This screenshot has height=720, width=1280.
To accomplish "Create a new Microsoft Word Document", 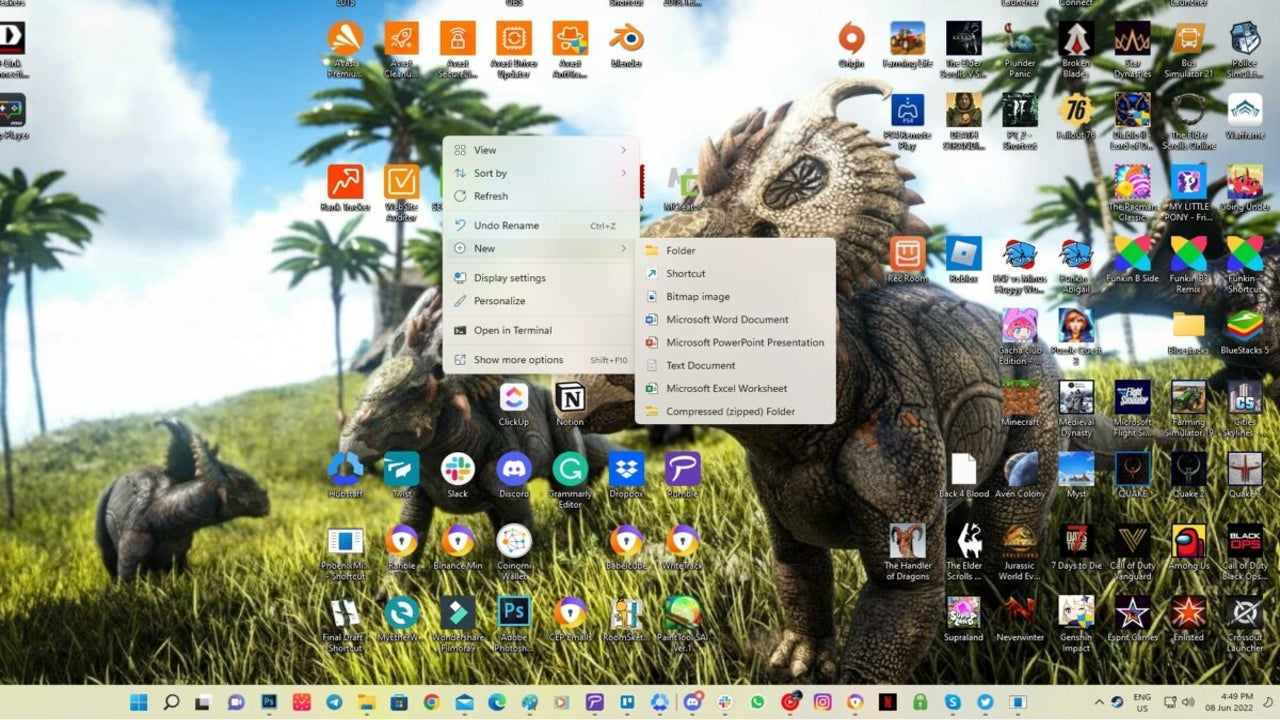I will point(727,320).
